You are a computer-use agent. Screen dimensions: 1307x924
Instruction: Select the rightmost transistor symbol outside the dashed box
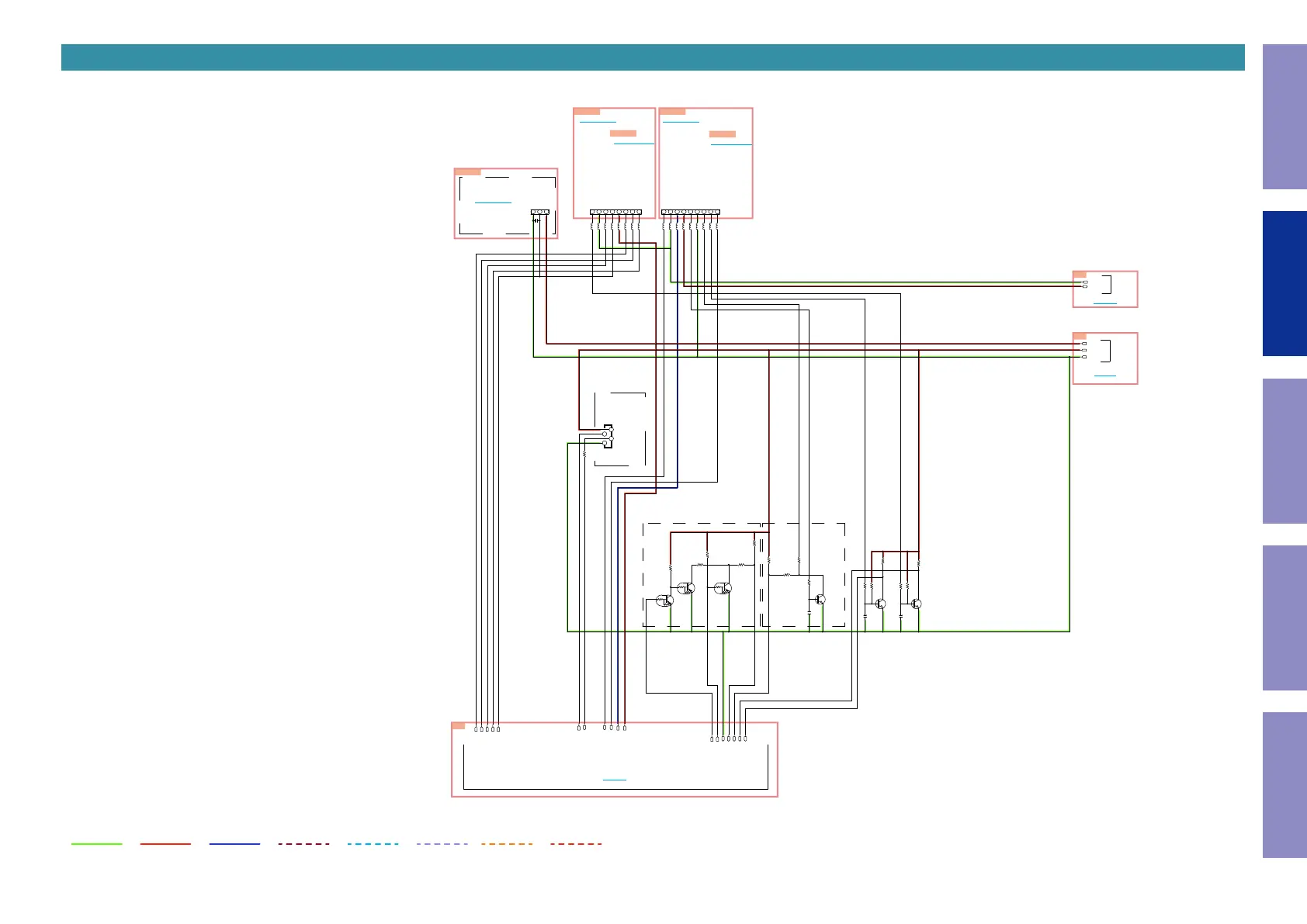click(916, 604)
